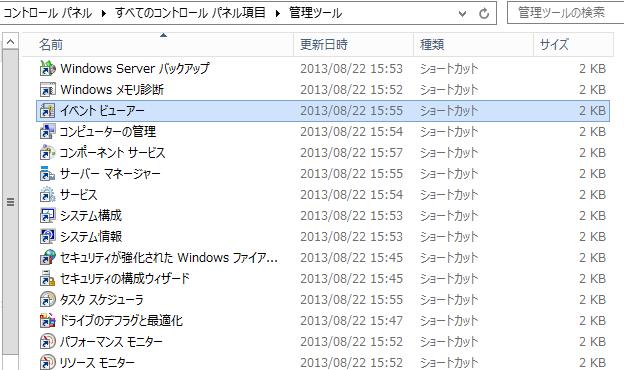Open the address bar history dropdown

click(462, 14)
